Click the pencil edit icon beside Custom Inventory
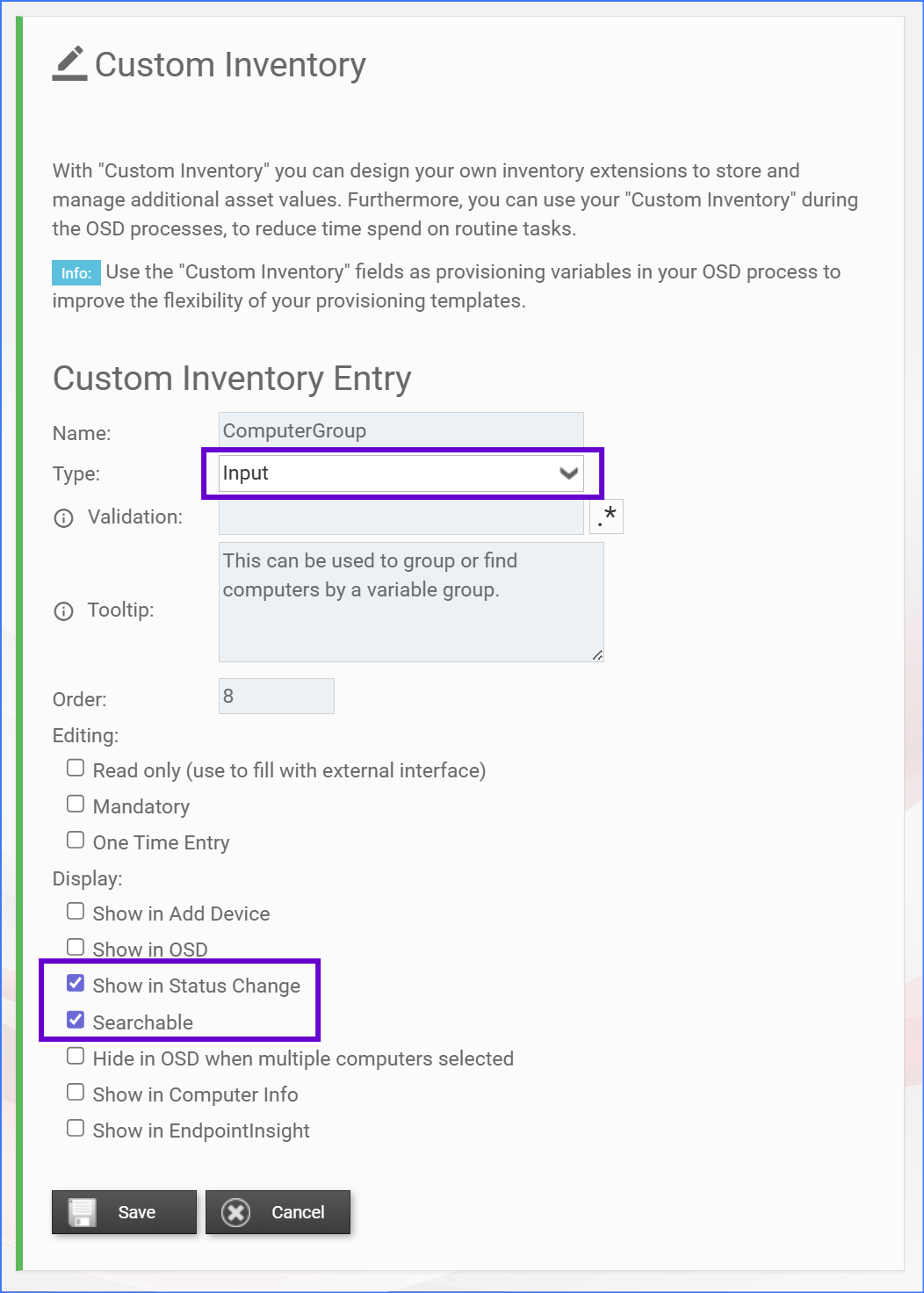 pos(69,63)
